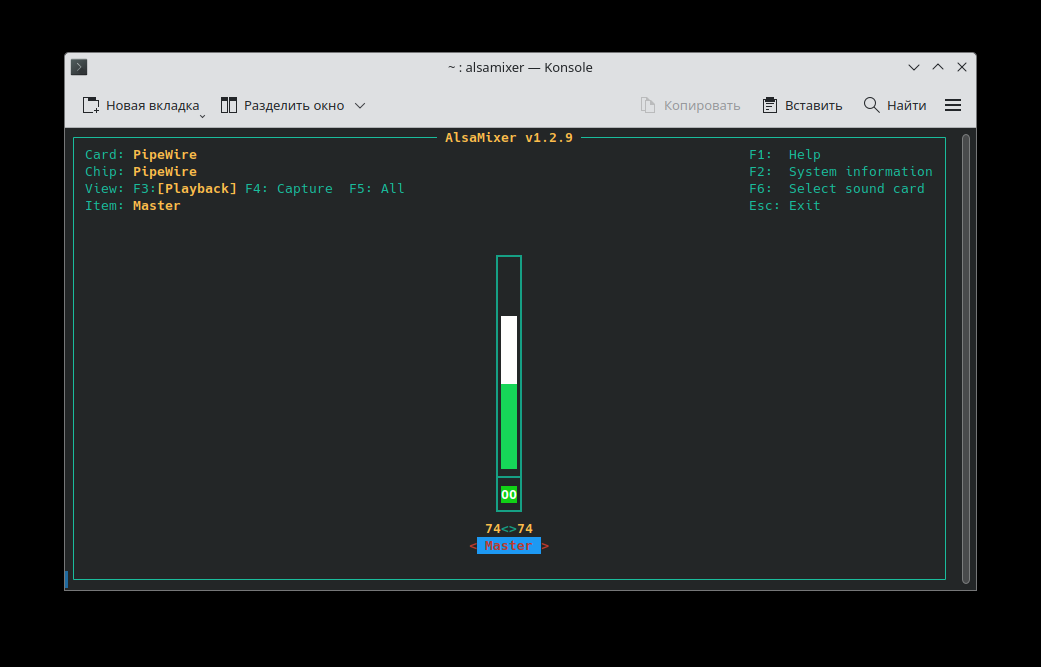Select the Master channel label
This screenshot has width=1041, height=667.
click(x=509, y=546)
